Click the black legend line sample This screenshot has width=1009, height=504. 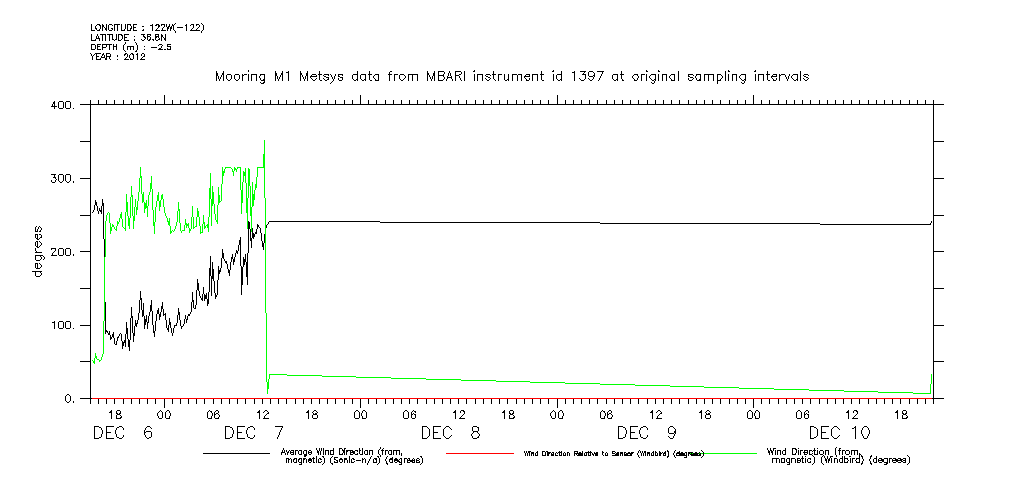click(x=236, y=454)
